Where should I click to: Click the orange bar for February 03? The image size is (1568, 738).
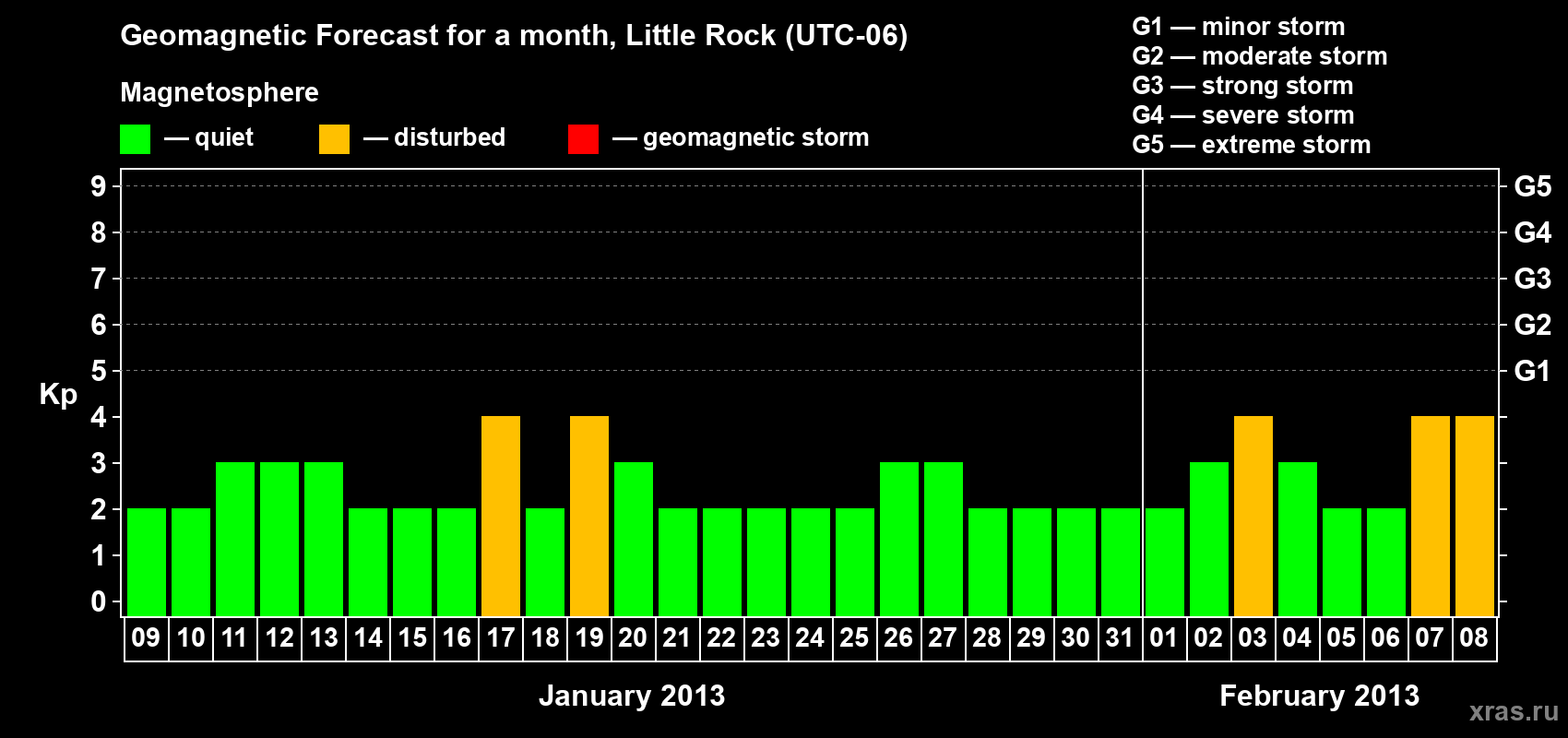click(x=1253, y=517)
